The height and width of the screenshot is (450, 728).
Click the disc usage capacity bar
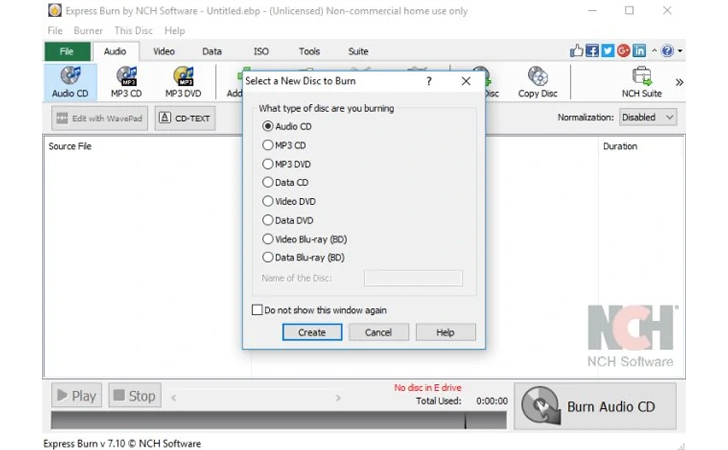(279, 420)
